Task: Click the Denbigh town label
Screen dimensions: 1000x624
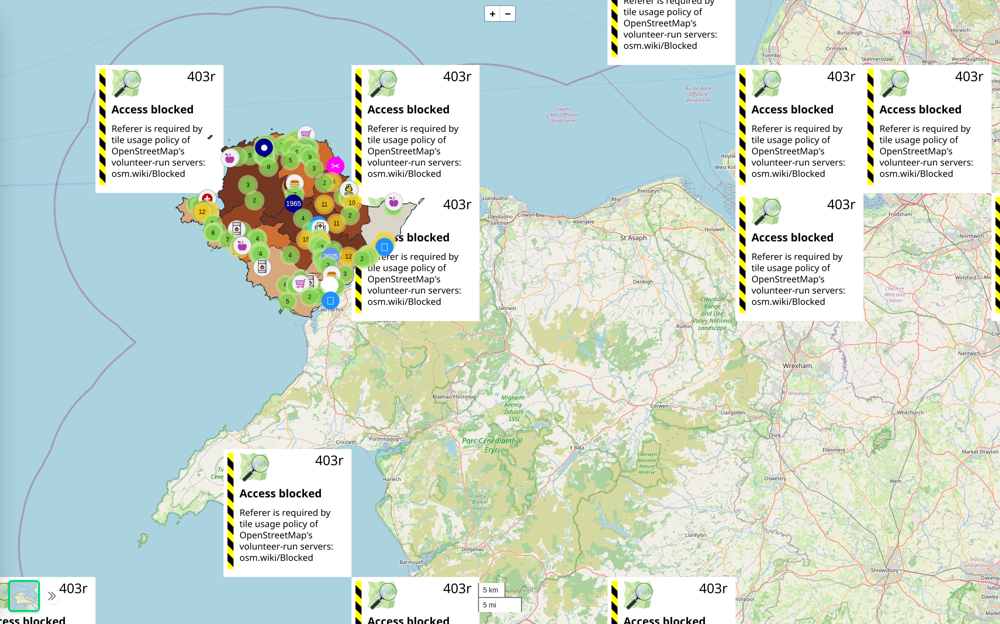Action: tap(643, 281)
